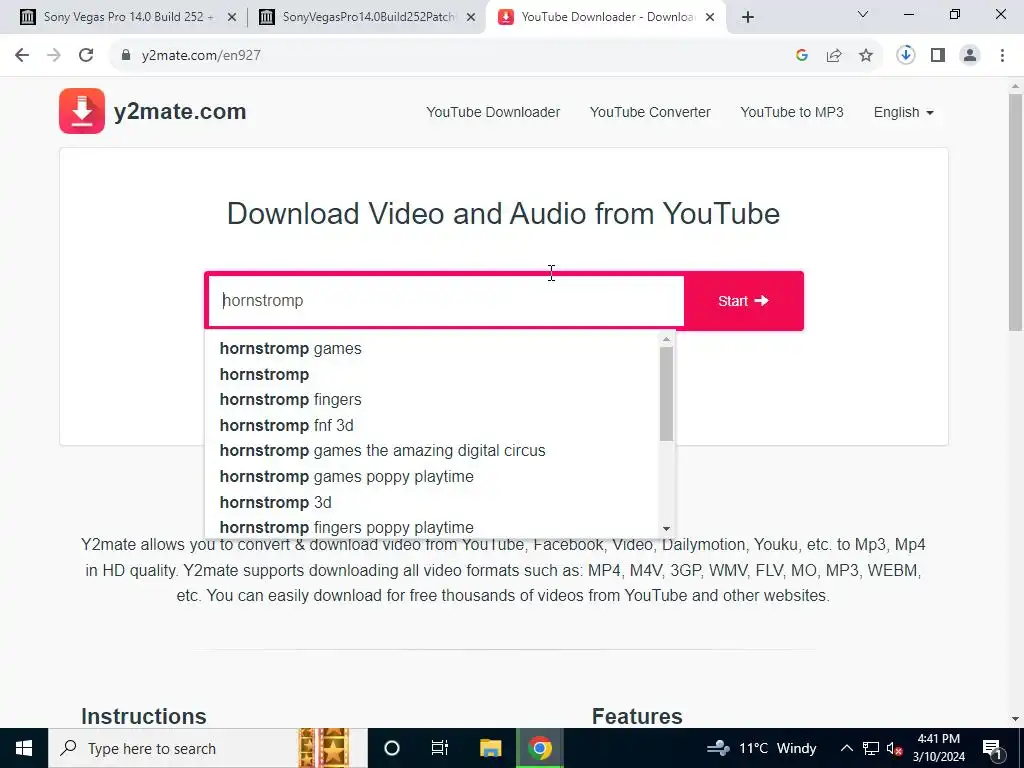The image size is (1024, 768).
Task: Click the Google icon in address bar
Action: 802,56
